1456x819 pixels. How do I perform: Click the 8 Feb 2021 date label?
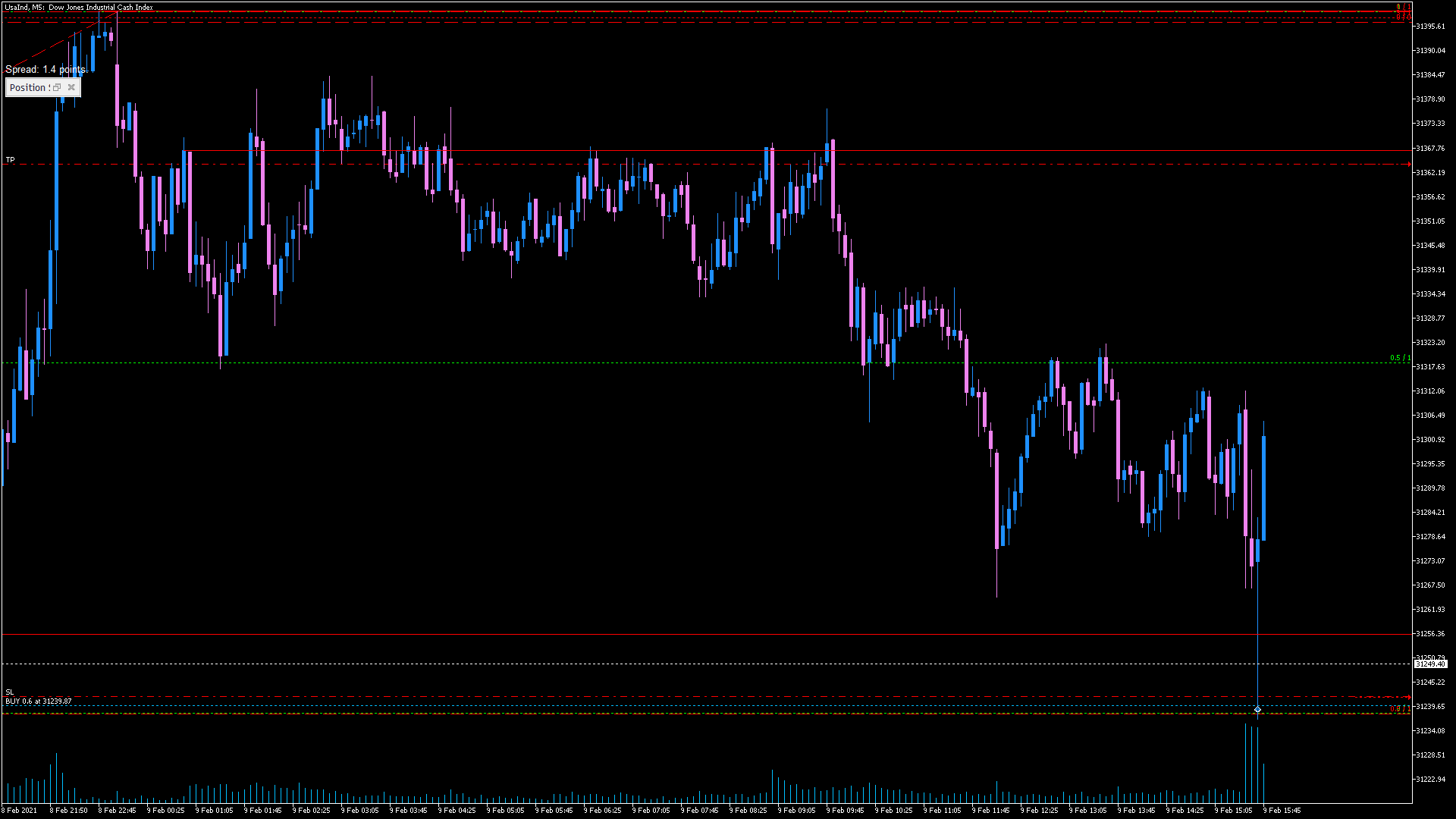pos(19,810)
